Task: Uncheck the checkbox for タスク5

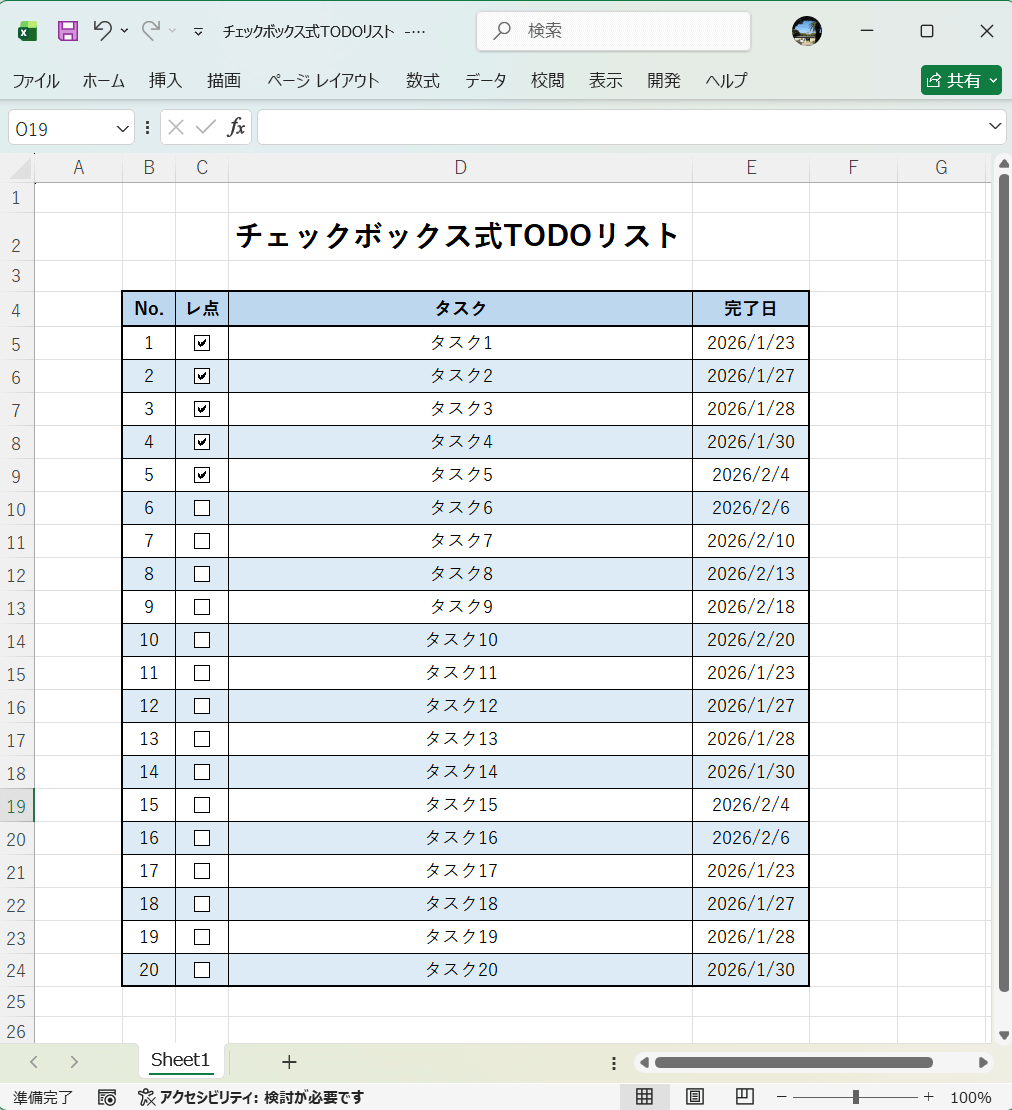Action: 201,474
